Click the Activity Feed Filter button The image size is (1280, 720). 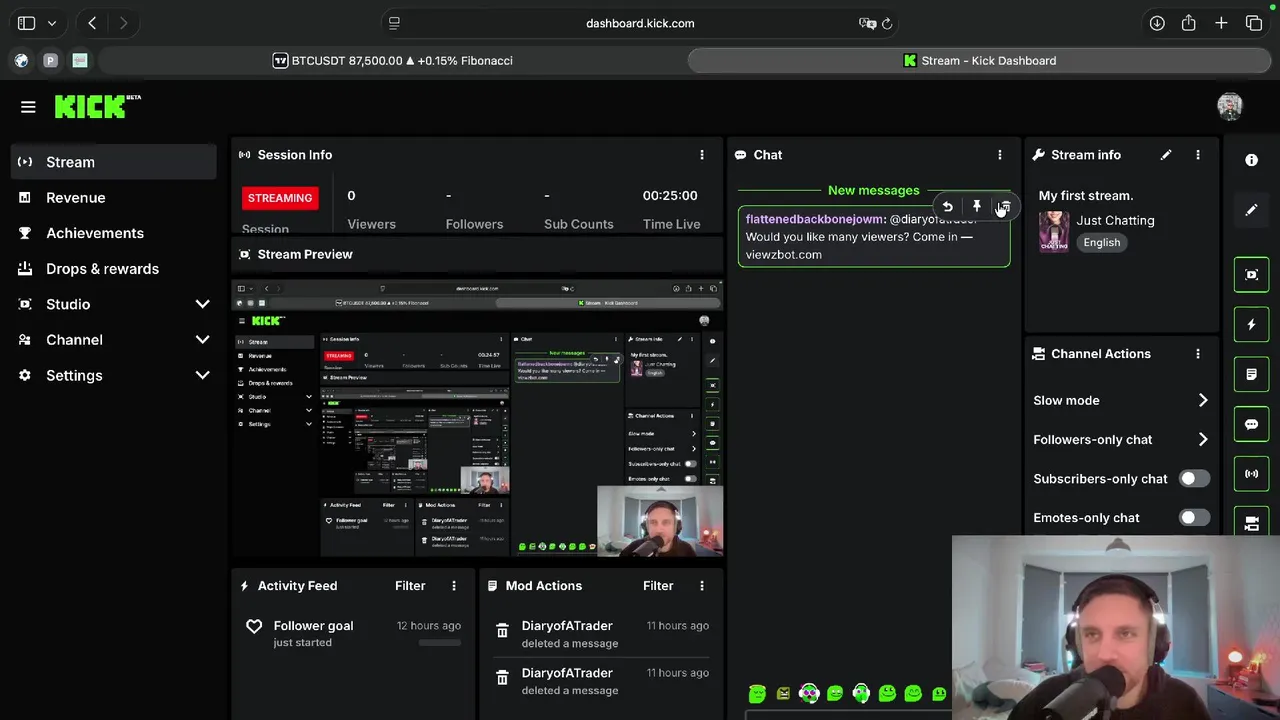tap(410, 586)
